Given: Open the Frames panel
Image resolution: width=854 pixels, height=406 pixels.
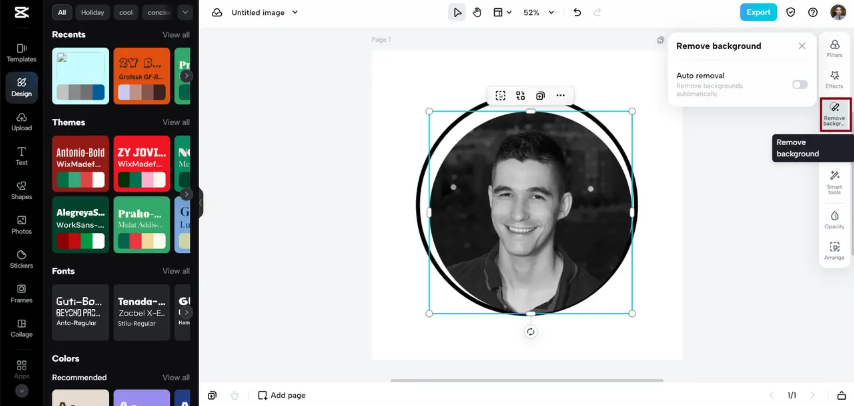Looking at the screenshot, I should point(21,292).
